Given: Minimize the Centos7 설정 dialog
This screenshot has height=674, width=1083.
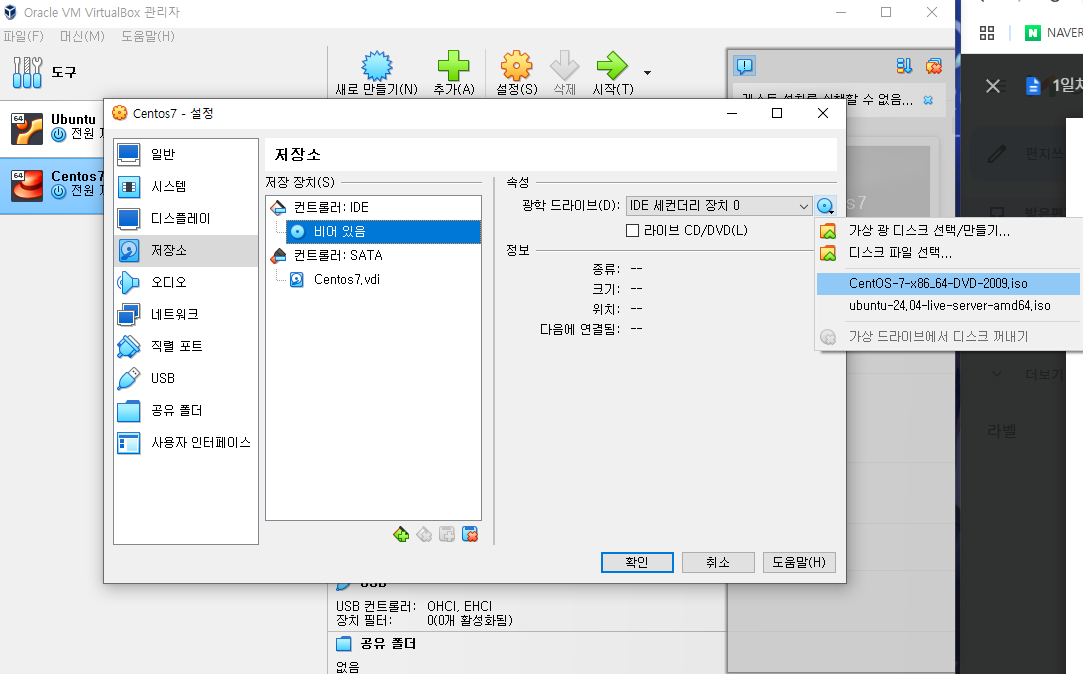Looking at the screenshot, I should coord(732,113).
